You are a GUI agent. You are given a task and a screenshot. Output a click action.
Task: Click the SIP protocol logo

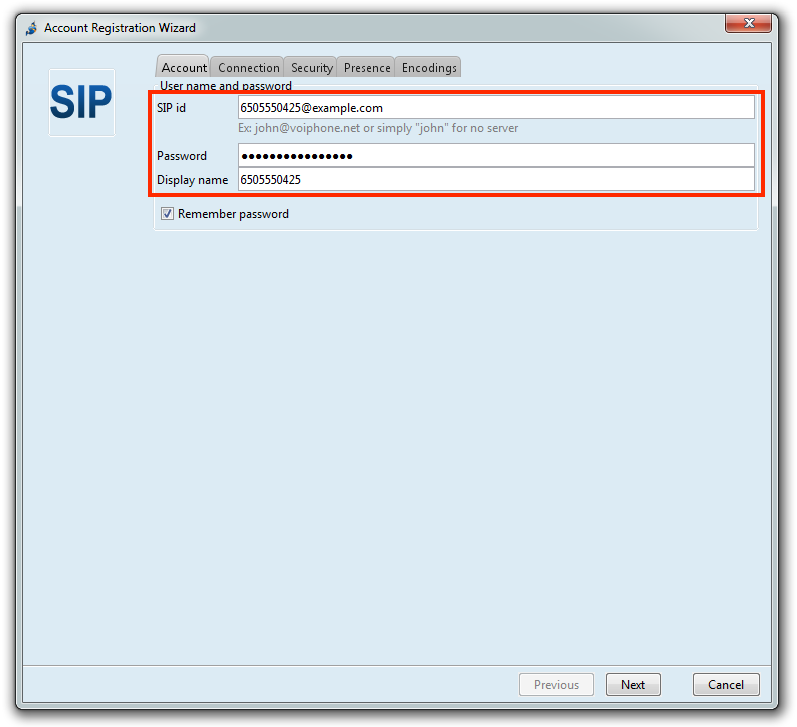pyautogui.click(x=82, y=103)
